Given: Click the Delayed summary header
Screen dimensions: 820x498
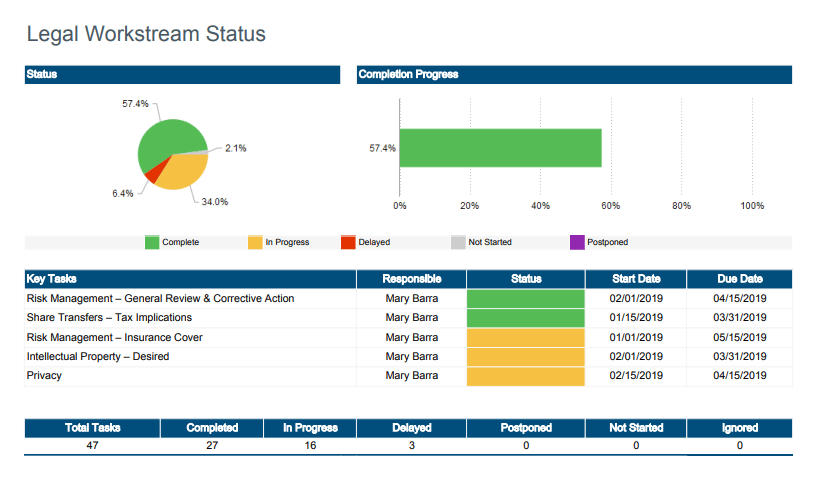Looking at the screenshot, I should pos(412,428).
